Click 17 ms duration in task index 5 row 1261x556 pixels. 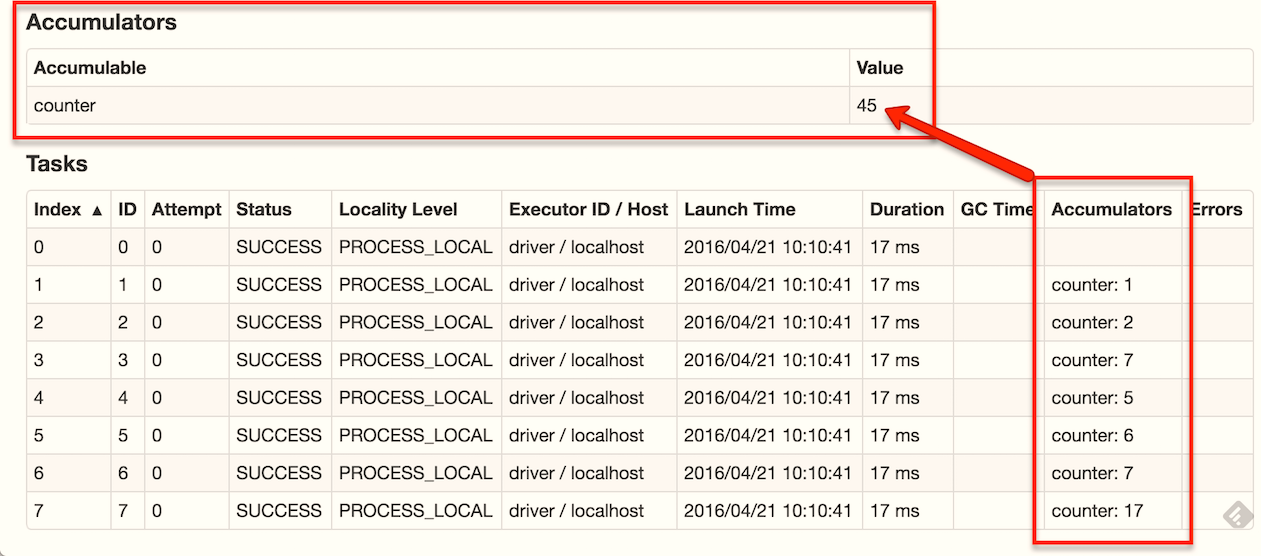[894, 435]
